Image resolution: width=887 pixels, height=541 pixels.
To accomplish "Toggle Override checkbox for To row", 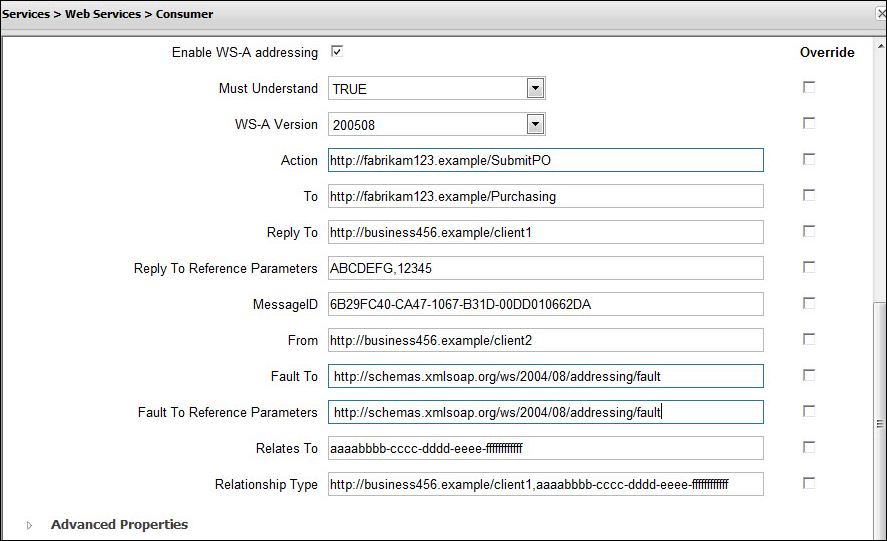I will (809, 195).
